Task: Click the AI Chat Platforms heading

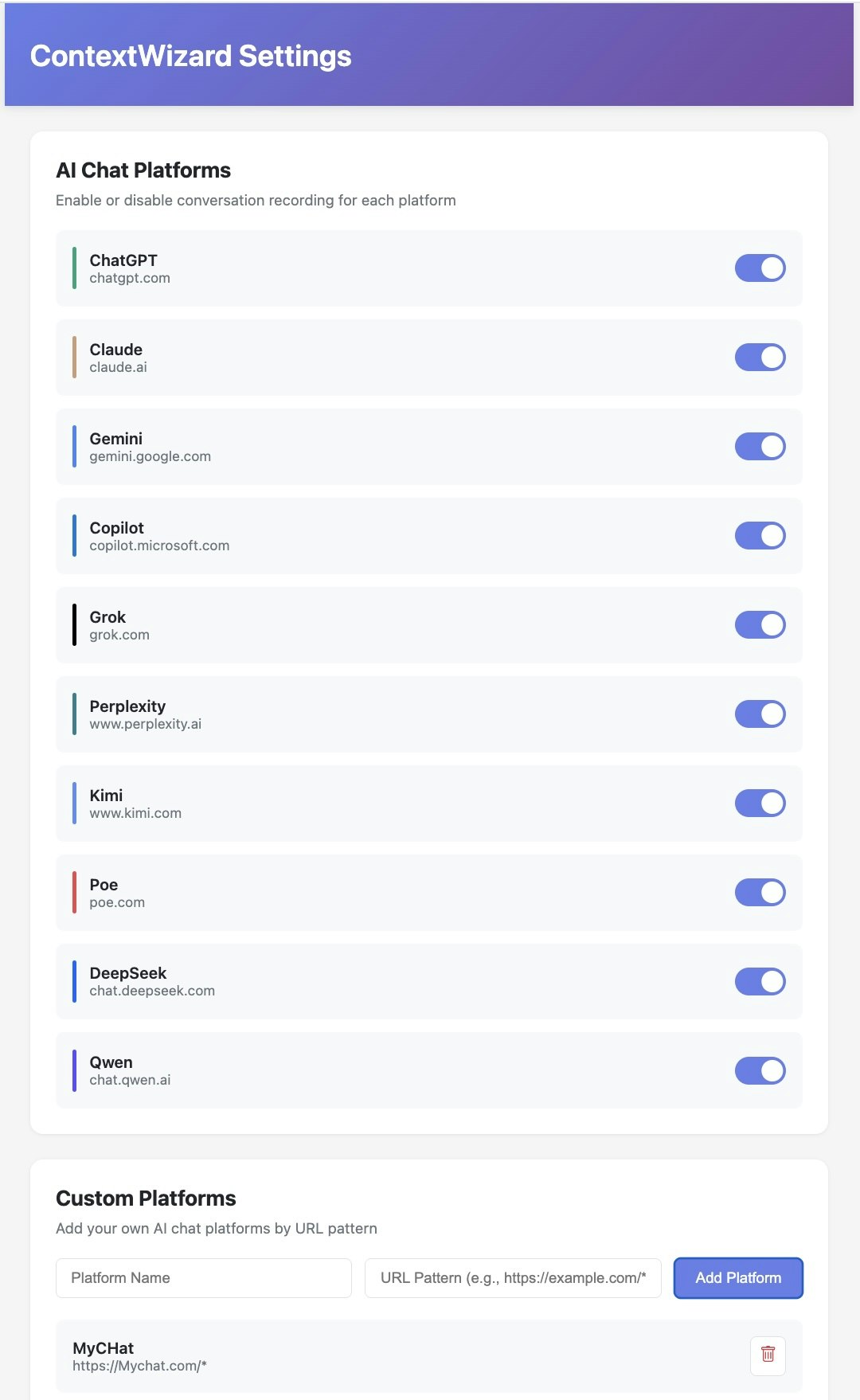Action: [x=143, y=170]
